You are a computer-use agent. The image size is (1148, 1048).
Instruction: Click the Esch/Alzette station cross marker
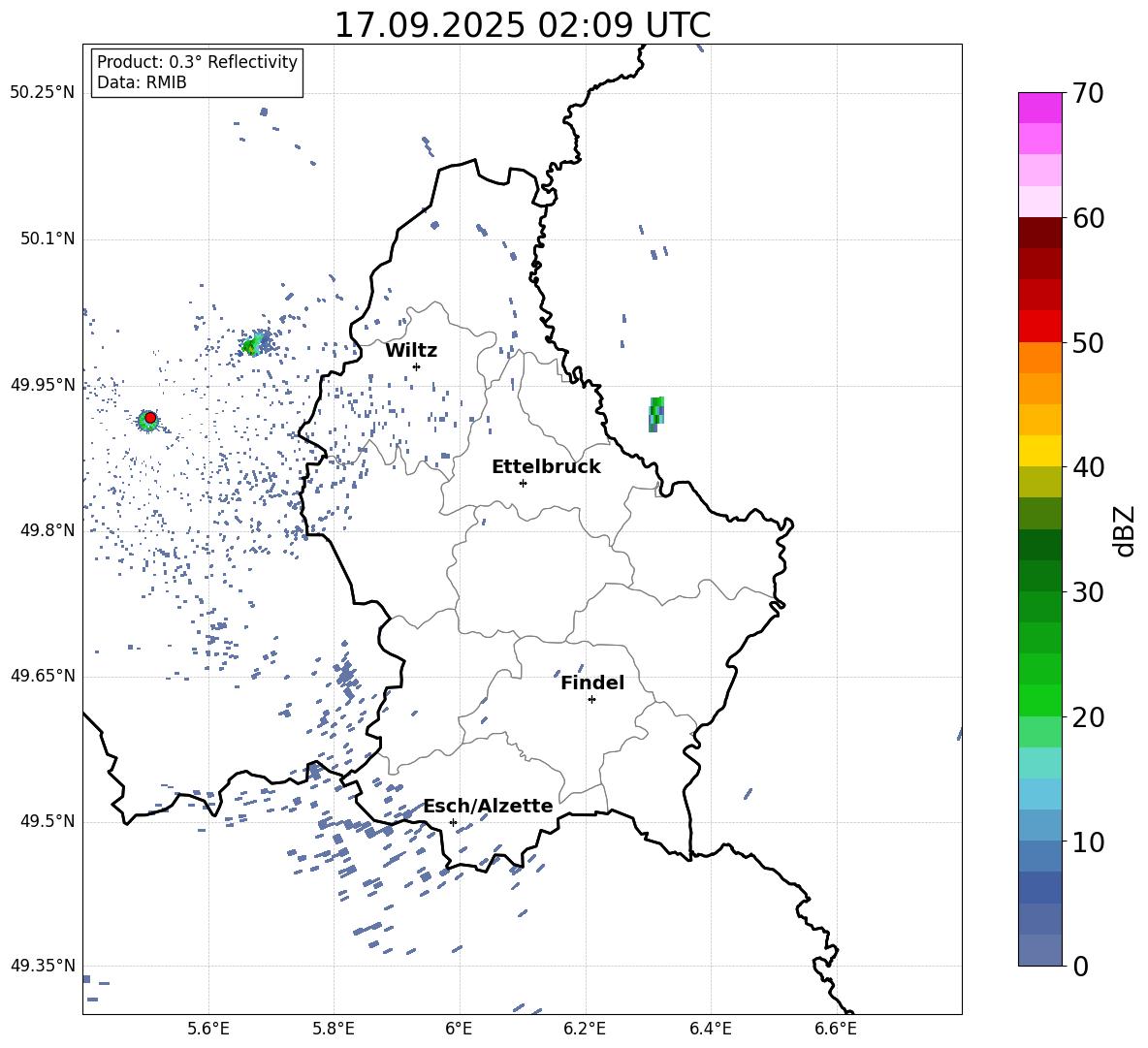453,822
